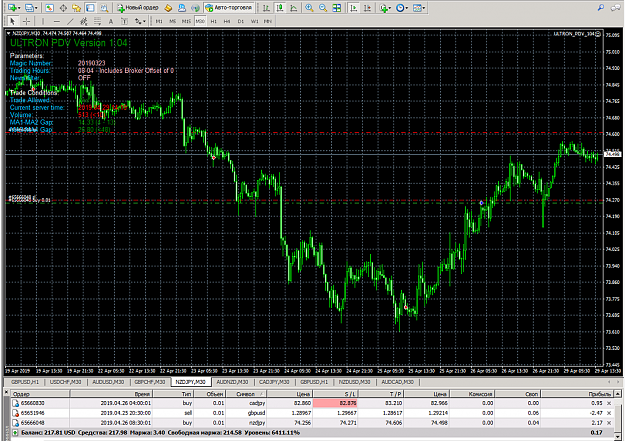
Task: Switch to candlestick chart display
Action: pos(280,8)
